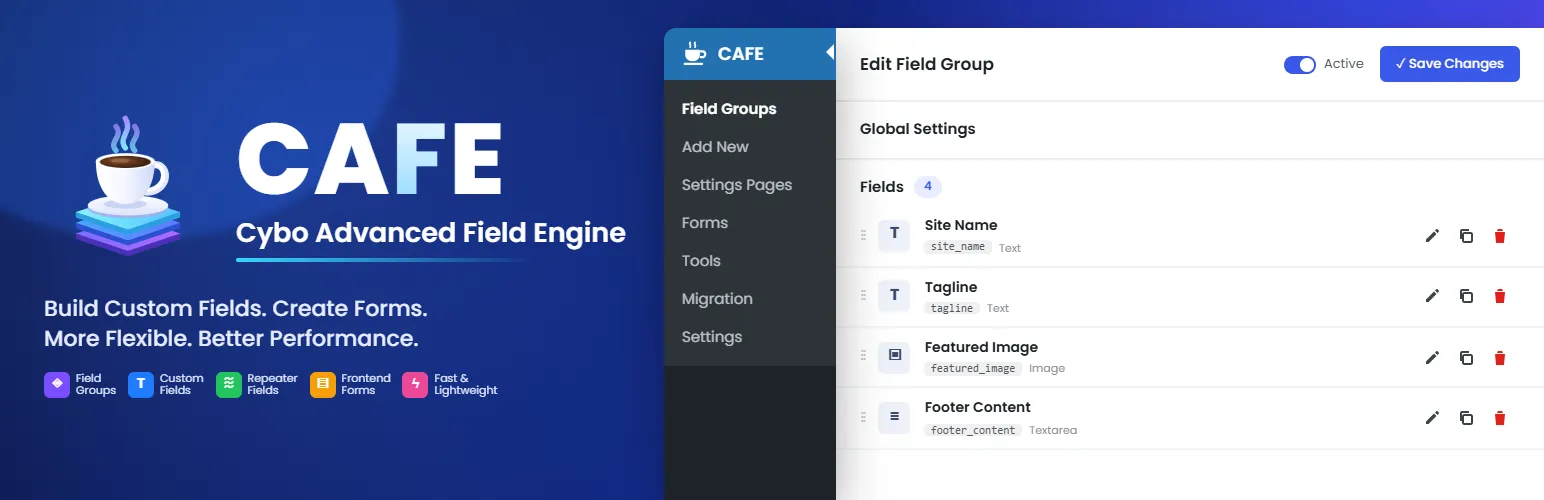Select the Footer Content field title
Image resolution: width=1544 pixels, height=500 pixels.
978,407
